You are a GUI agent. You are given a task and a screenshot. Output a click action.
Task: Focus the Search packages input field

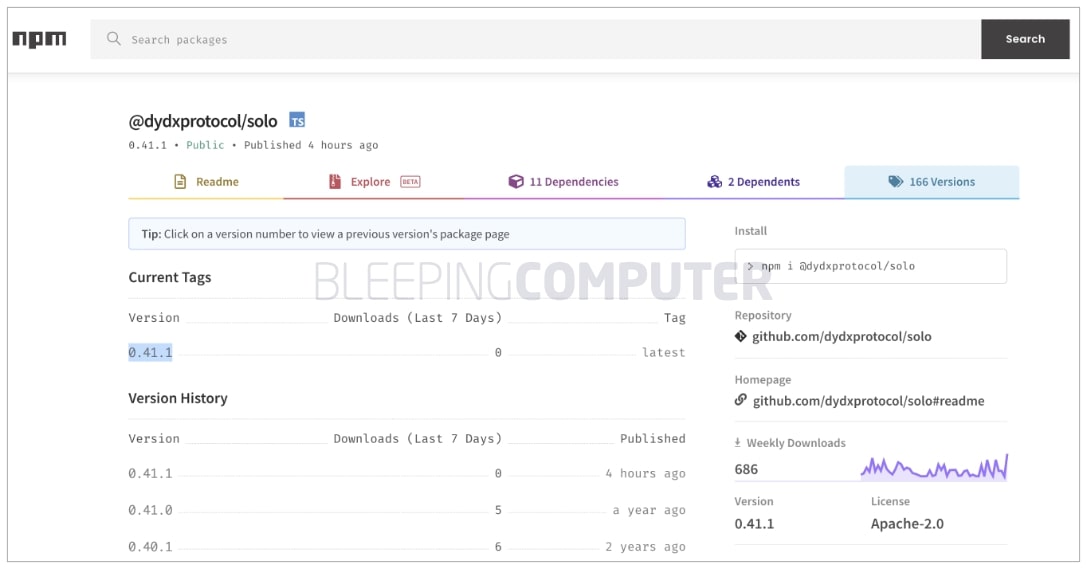tap(535, 39)
